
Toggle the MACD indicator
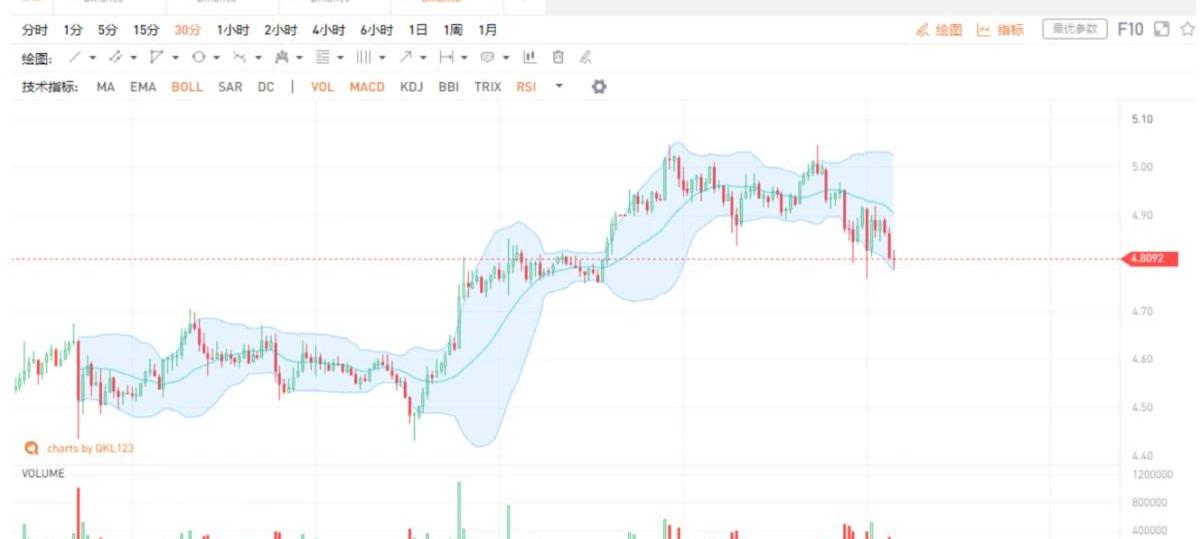click(366, 87)
